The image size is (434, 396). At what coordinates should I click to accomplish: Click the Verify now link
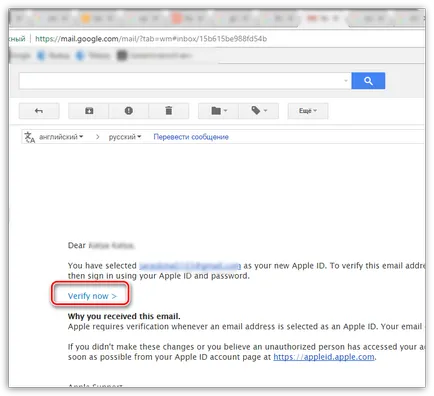[92, 296]
